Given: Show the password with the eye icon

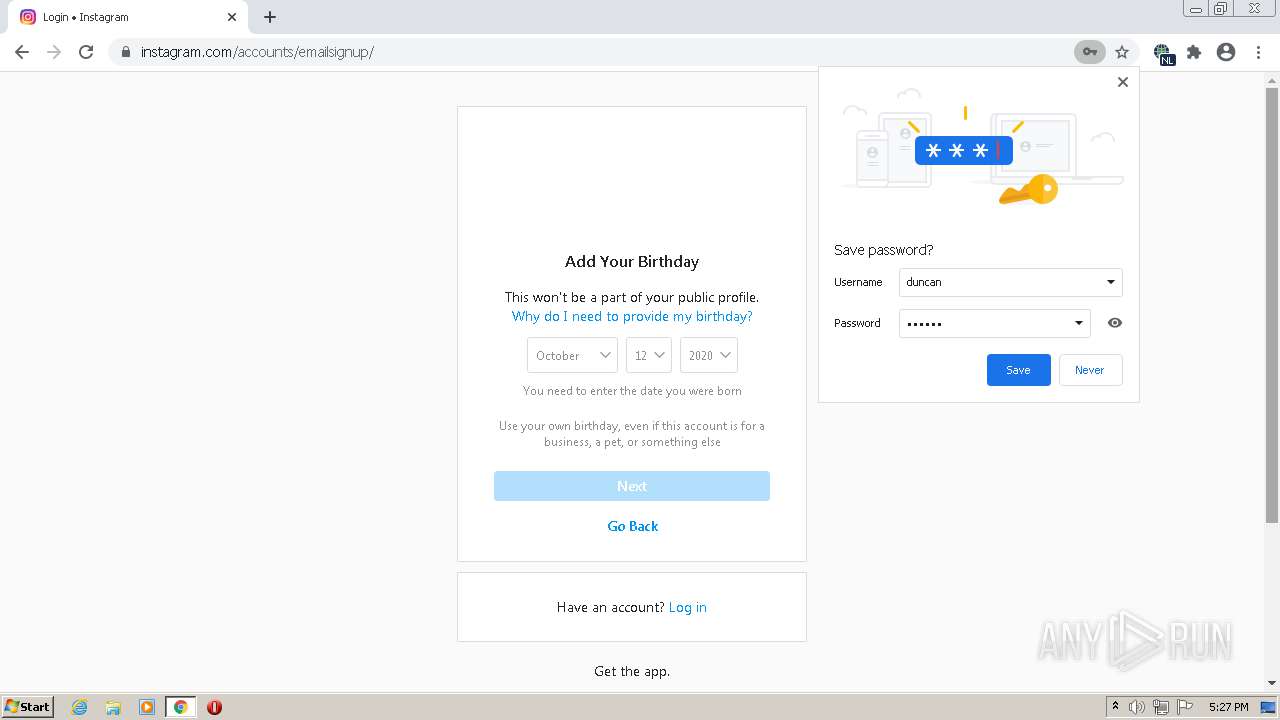Looking at the screenshot, I should point(1115,323).
